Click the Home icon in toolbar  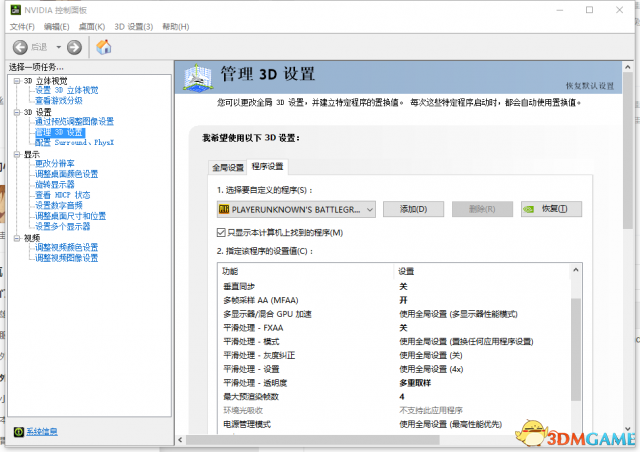(103, 47)
